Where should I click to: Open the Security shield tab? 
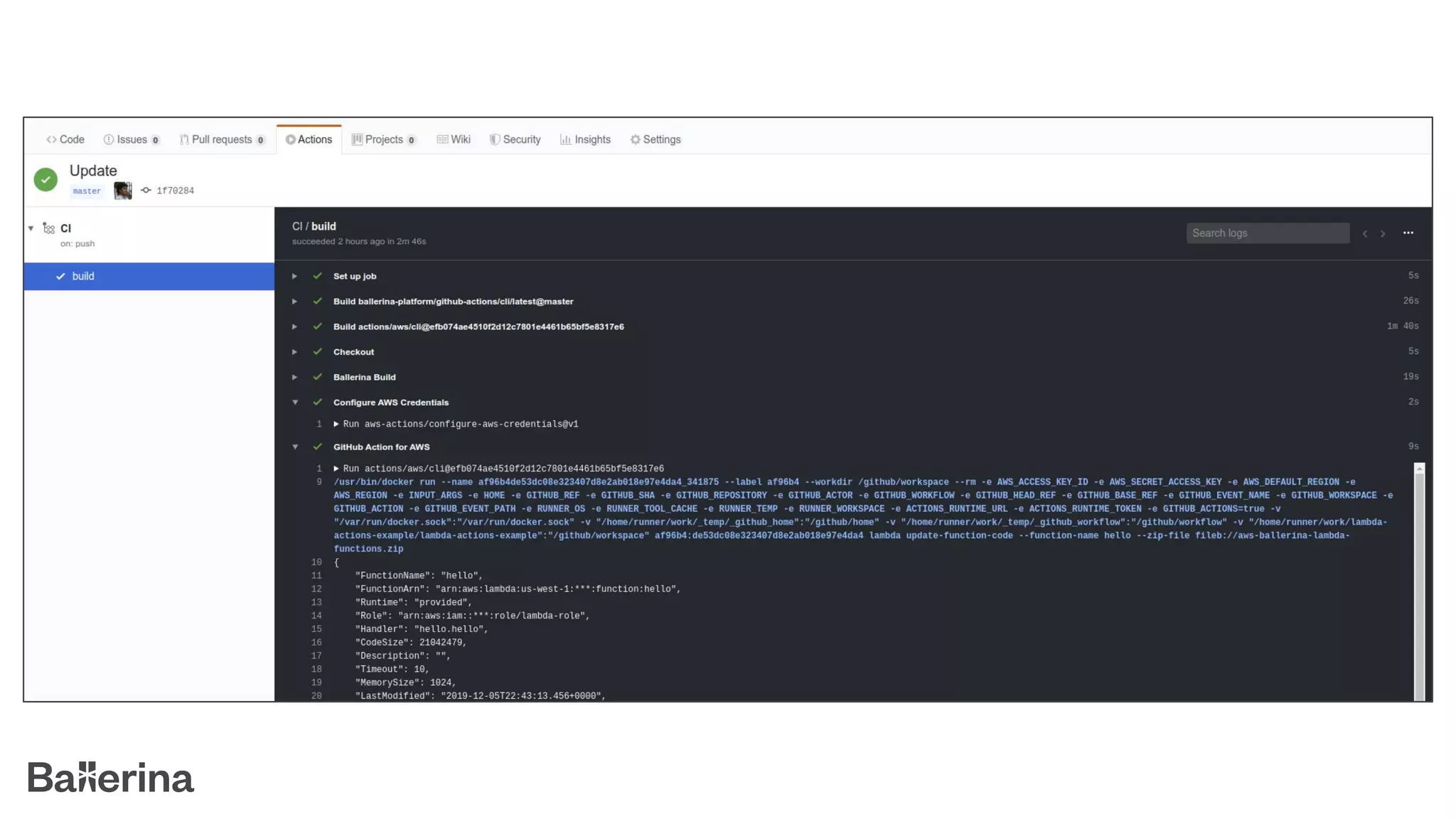515,139
